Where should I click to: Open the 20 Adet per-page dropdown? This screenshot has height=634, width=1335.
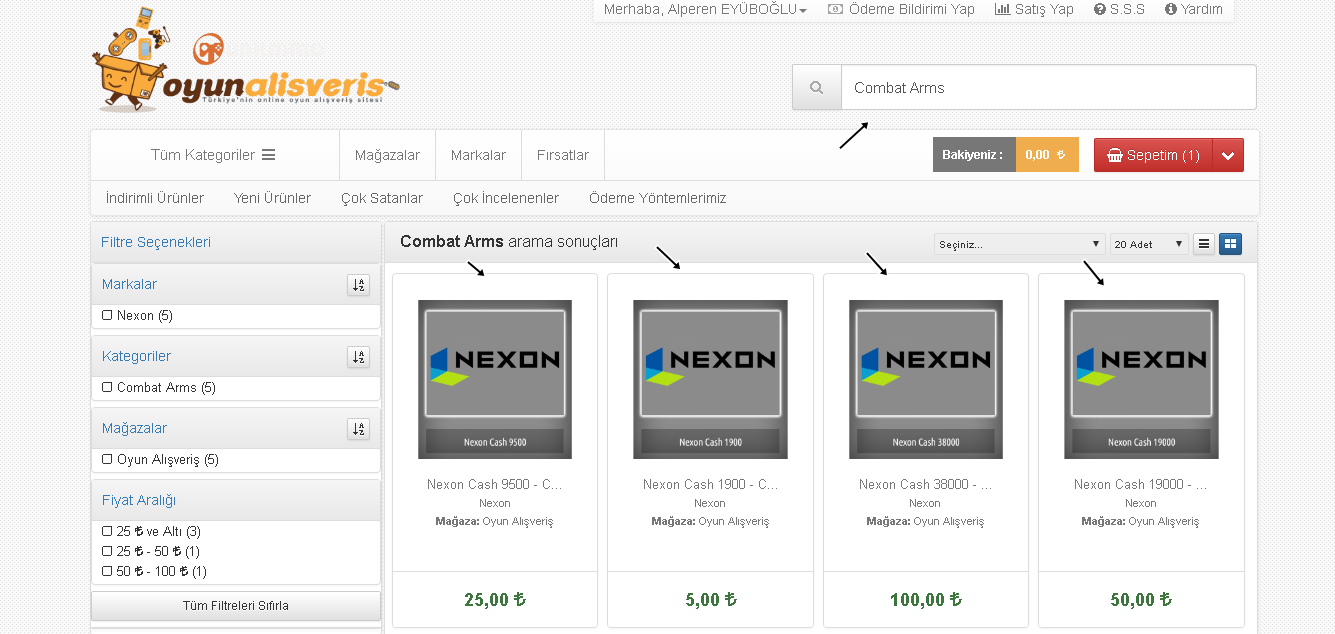click(x=1149, y=244)
